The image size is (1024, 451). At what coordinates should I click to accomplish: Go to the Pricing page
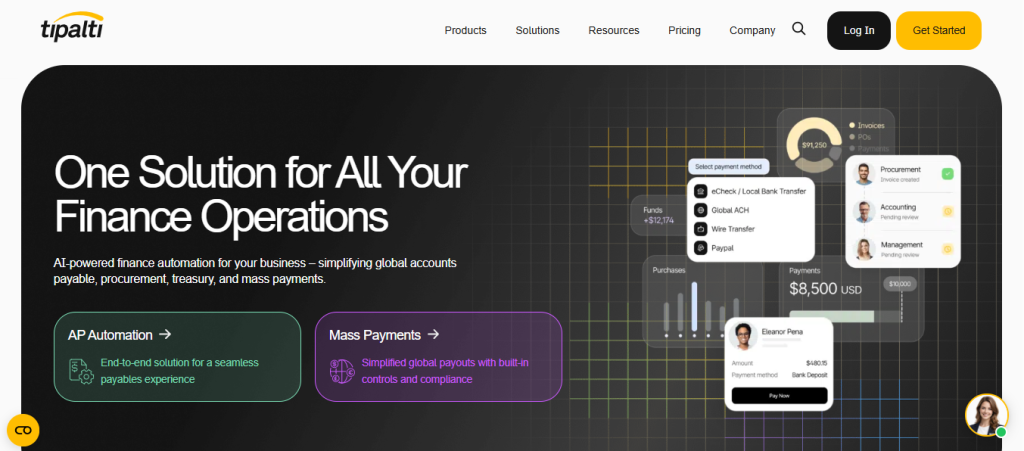[x=684, y=30]
